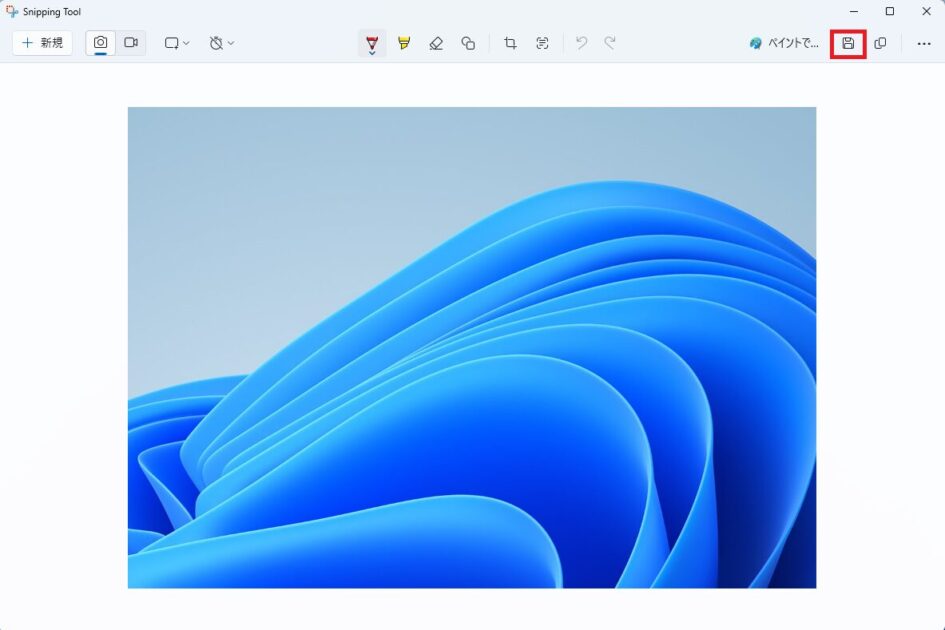The height and width of the screenshot is (630, 945).
Task: Switch to screenshot camera mode
Action: [x=101, y=43]
